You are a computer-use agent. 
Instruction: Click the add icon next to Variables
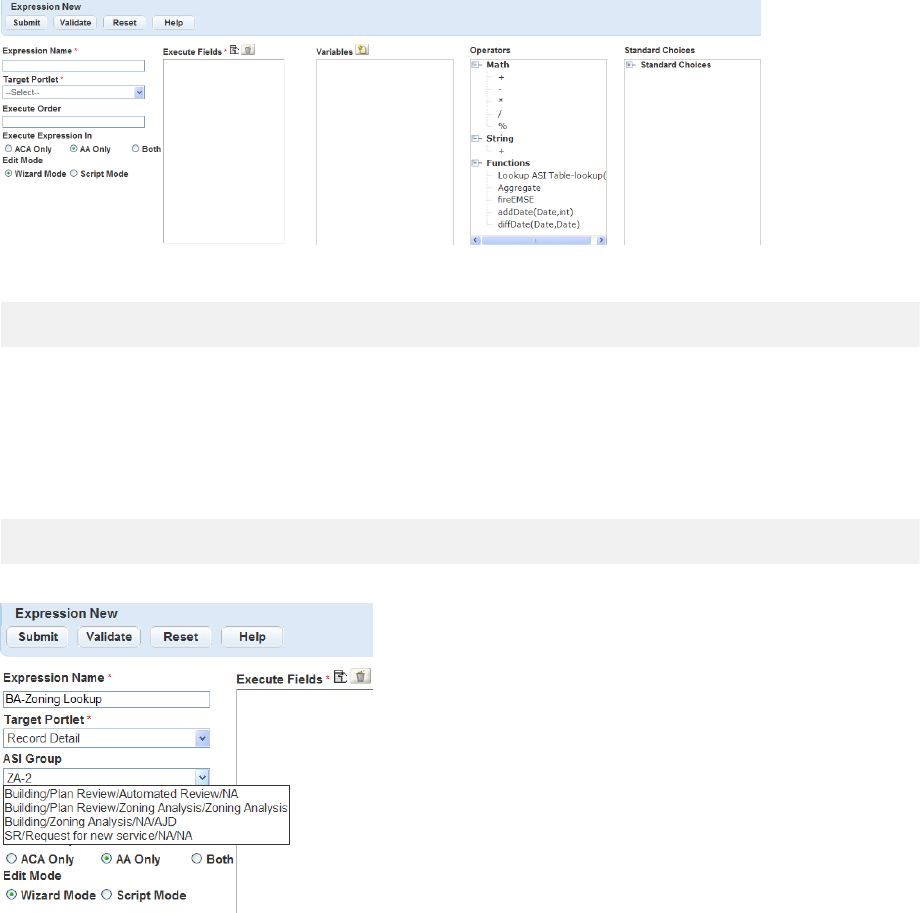click(x=363, y=50)
